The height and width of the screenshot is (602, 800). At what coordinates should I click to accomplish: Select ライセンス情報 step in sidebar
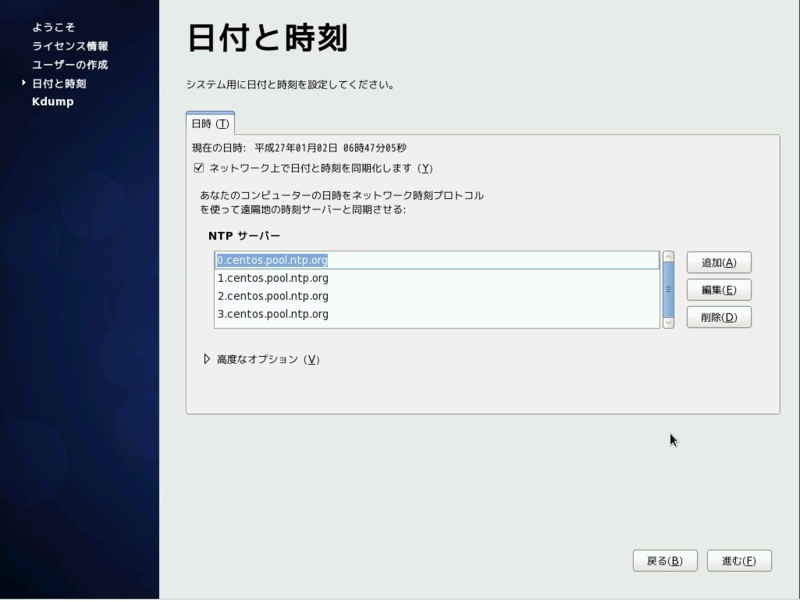[x=70, y=46]
